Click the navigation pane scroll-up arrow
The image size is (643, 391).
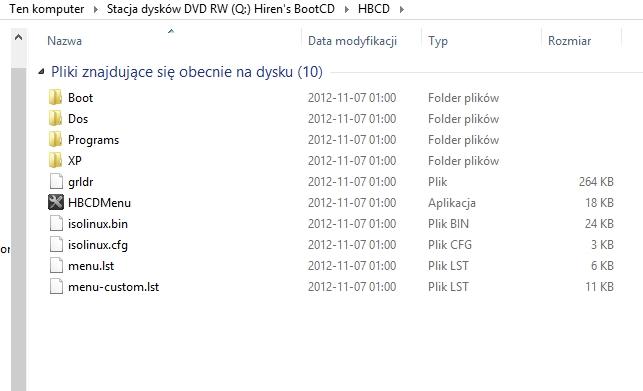[x=18, y=37]
